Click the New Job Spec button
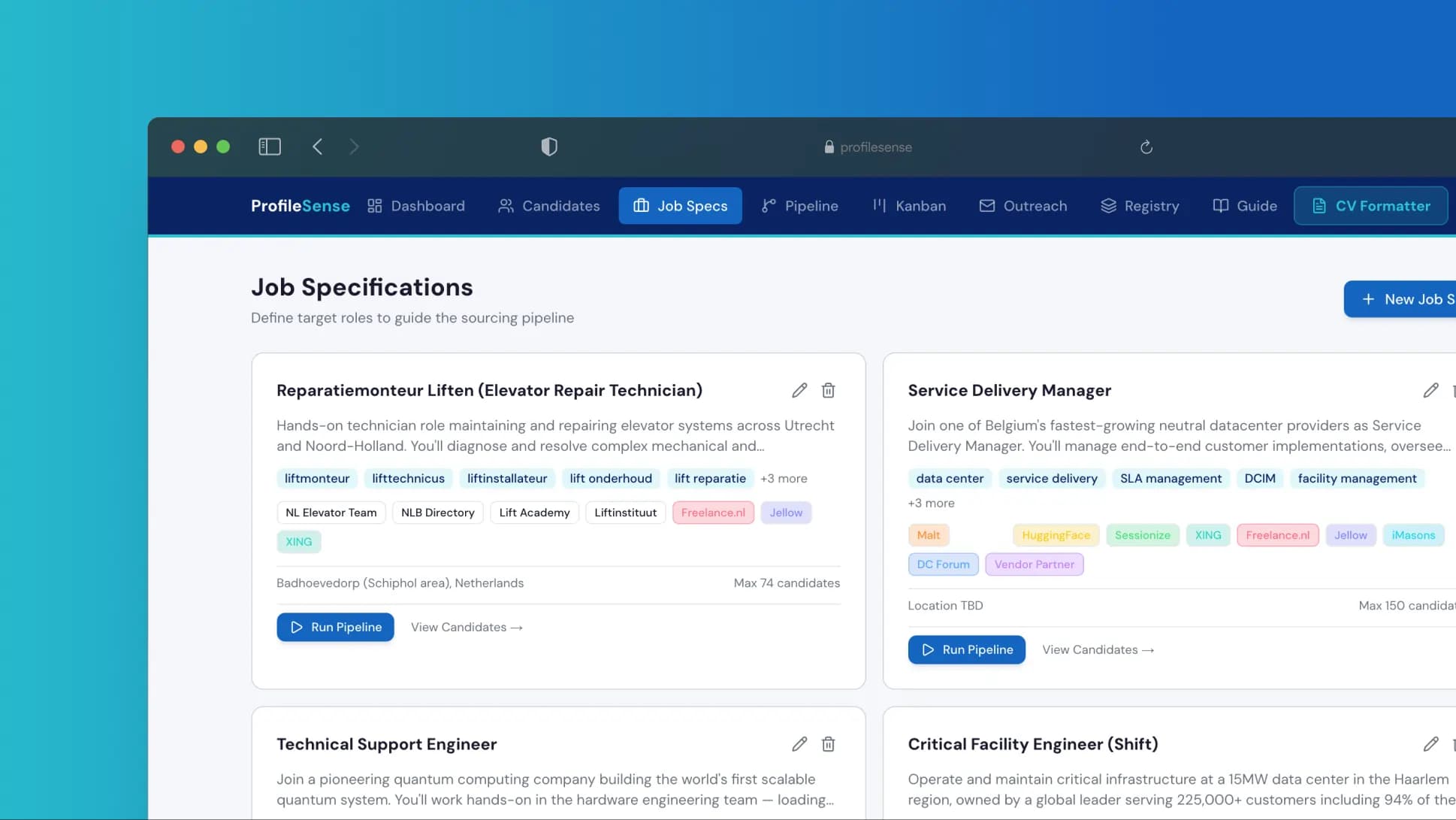This screenshot has height=820, width=1456. [x=1406, y=299]
